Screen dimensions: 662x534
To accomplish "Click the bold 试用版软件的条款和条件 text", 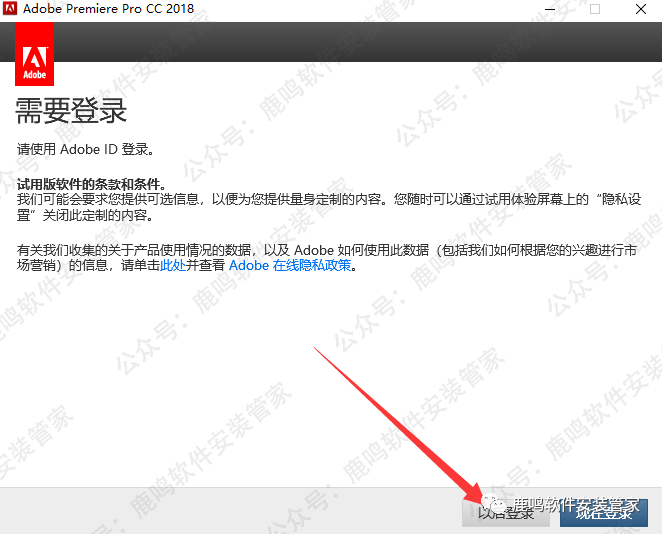I will click(x=92, y=184).
